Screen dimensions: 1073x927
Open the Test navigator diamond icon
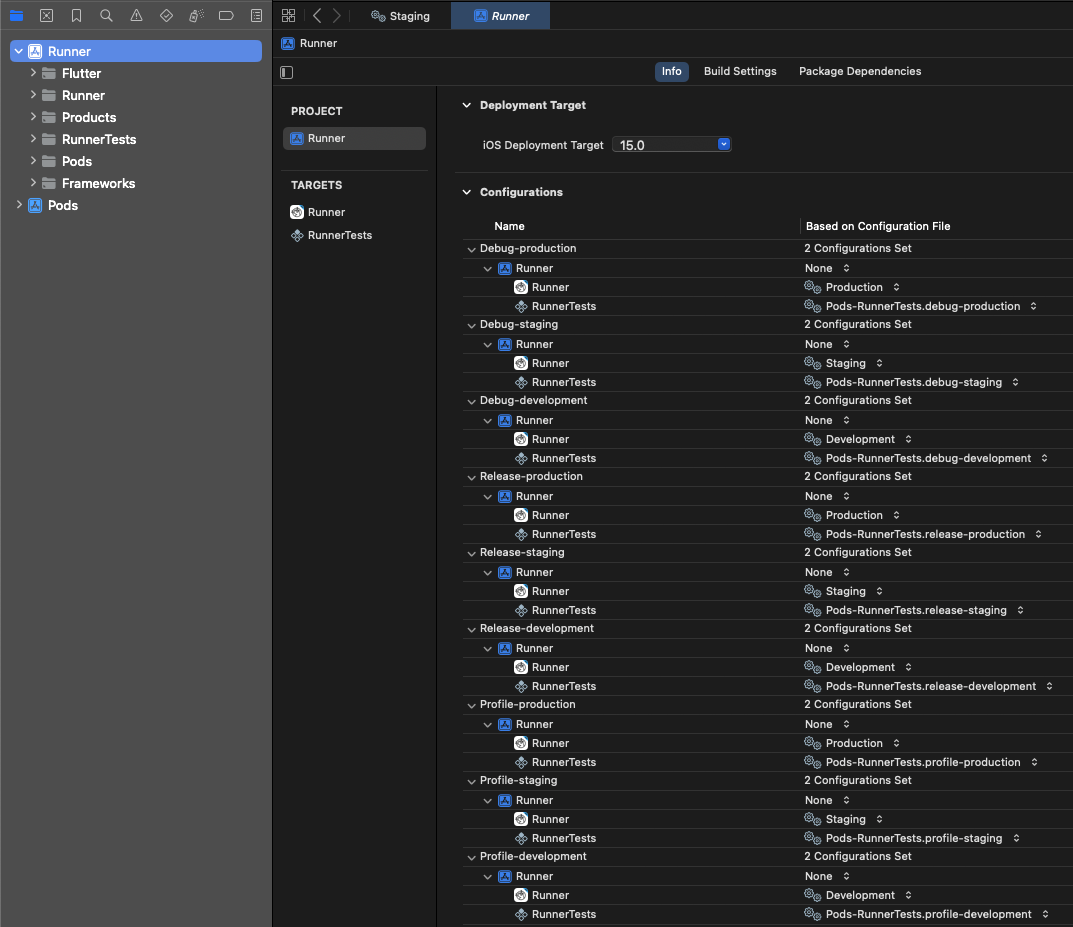point(166,16)
